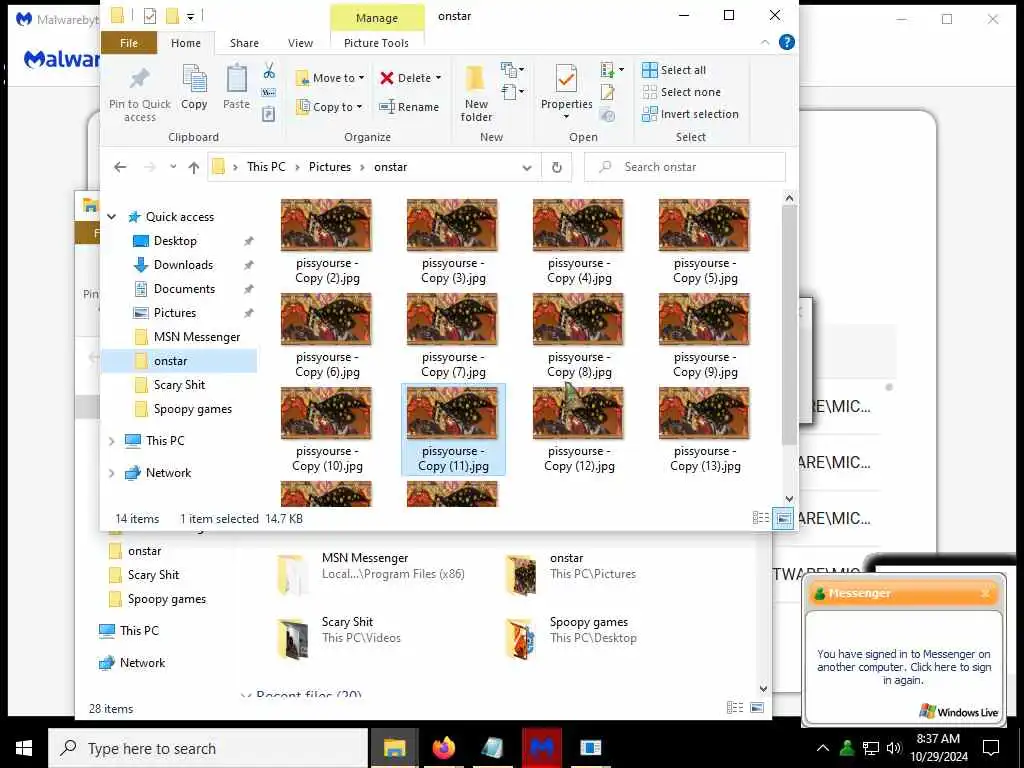Open the File menu
The height and width of the screenshot is (768, 1024).
129,42
